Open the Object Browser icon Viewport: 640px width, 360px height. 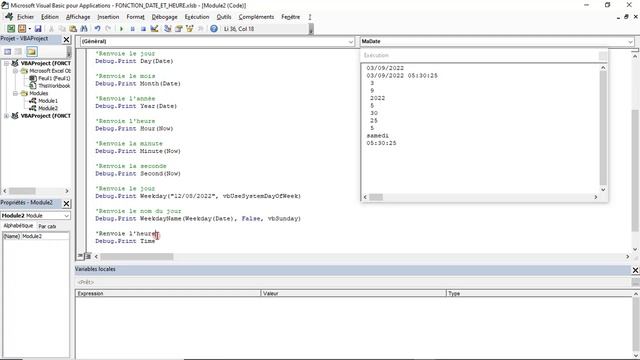189,29
